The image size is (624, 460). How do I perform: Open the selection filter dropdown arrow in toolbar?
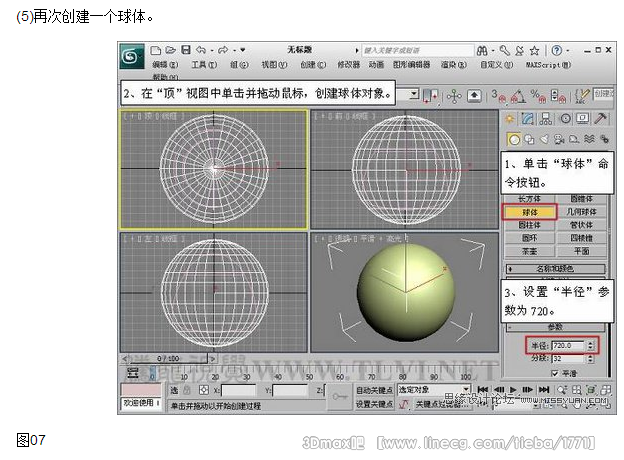(414, 95)
